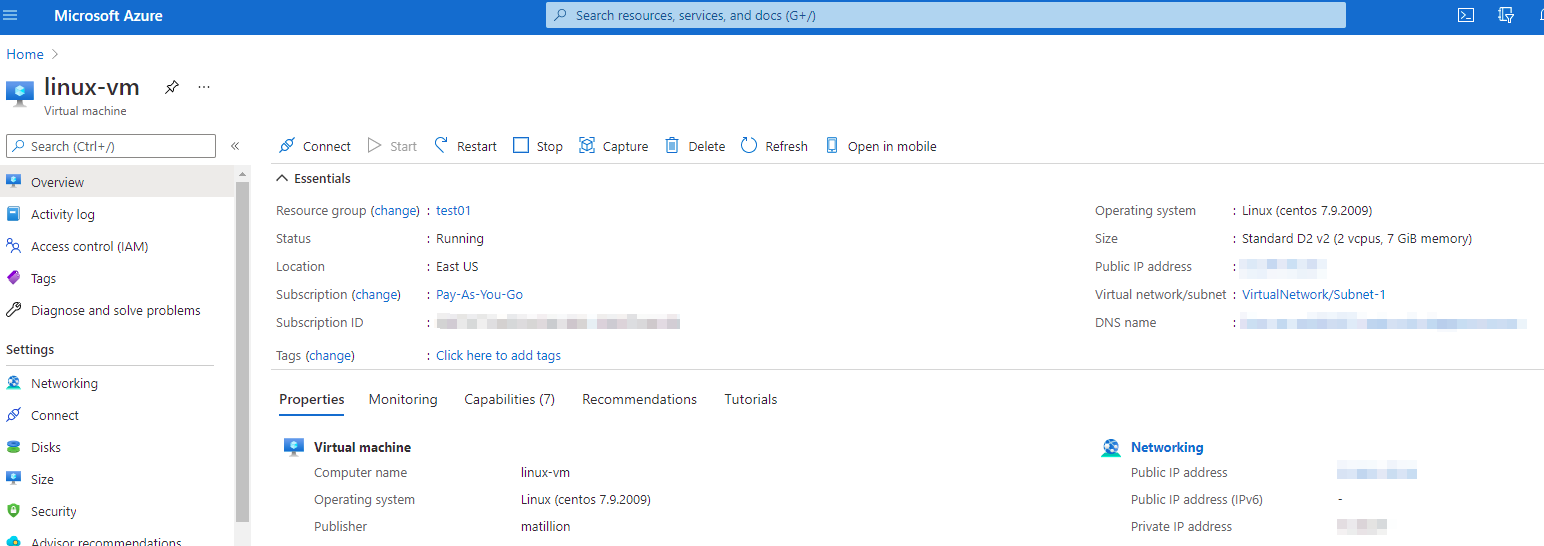Click the 'Standard D2 v2' size value
This screenshot has height=546, width=1544.
point(1356,238)
